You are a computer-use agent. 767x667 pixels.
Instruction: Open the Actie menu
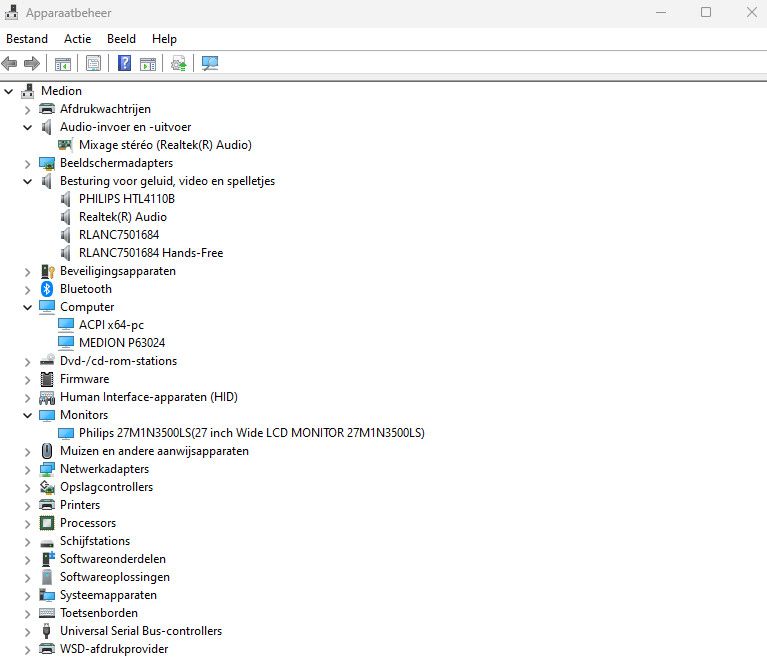point(77,39)
